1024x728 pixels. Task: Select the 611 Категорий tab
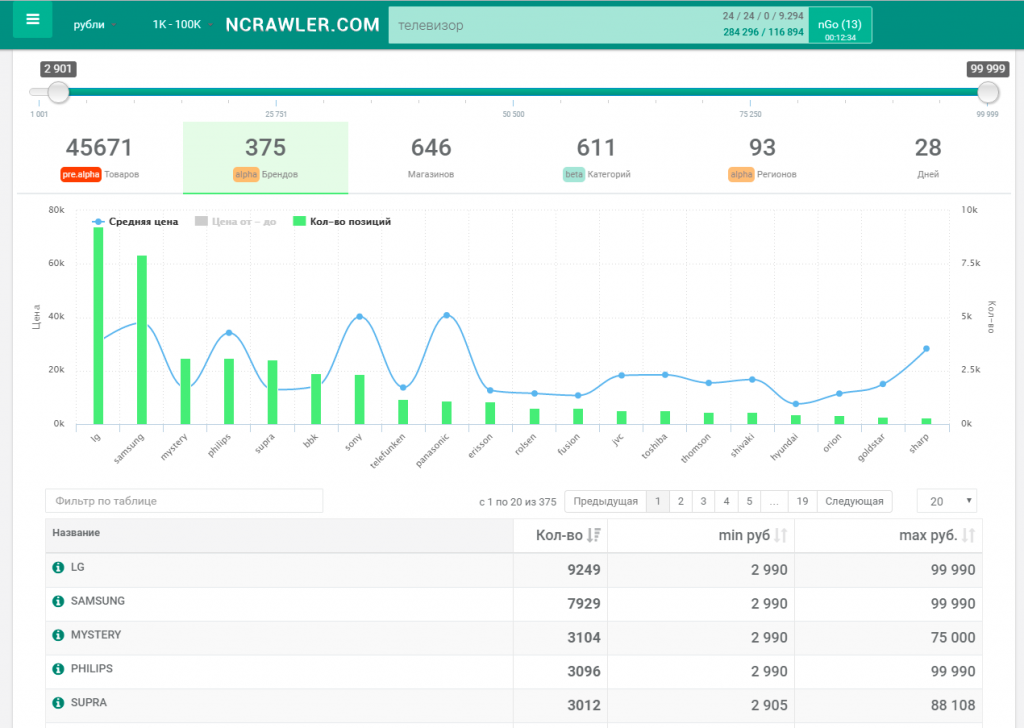(x=596, y=157)
